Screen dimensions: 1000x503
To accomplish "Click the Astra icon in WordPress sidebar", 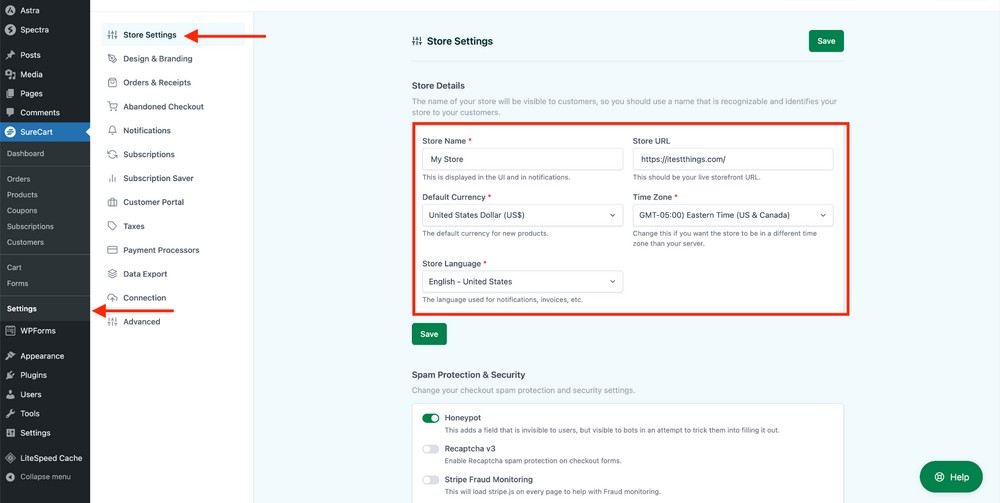I will pyautogui.click(x=10, y=11).
